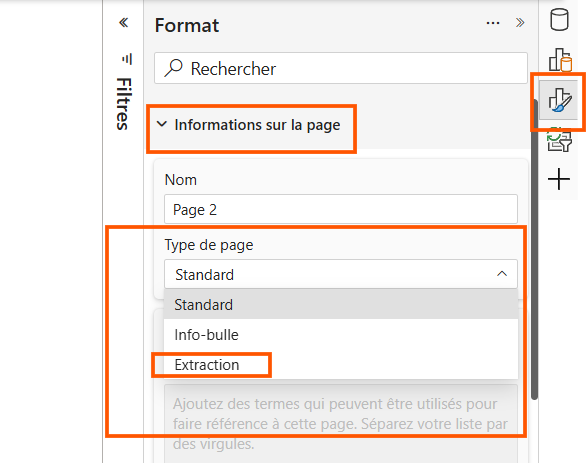Click the Type de page label

(x=209, y=245)
